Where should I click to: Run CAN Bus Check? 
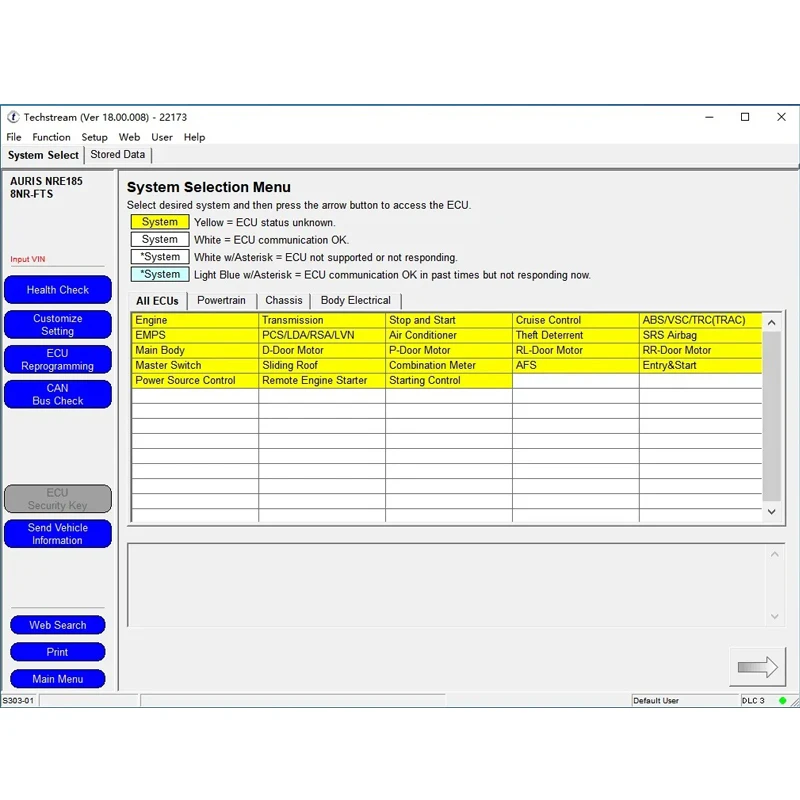(x=58, y=394)
